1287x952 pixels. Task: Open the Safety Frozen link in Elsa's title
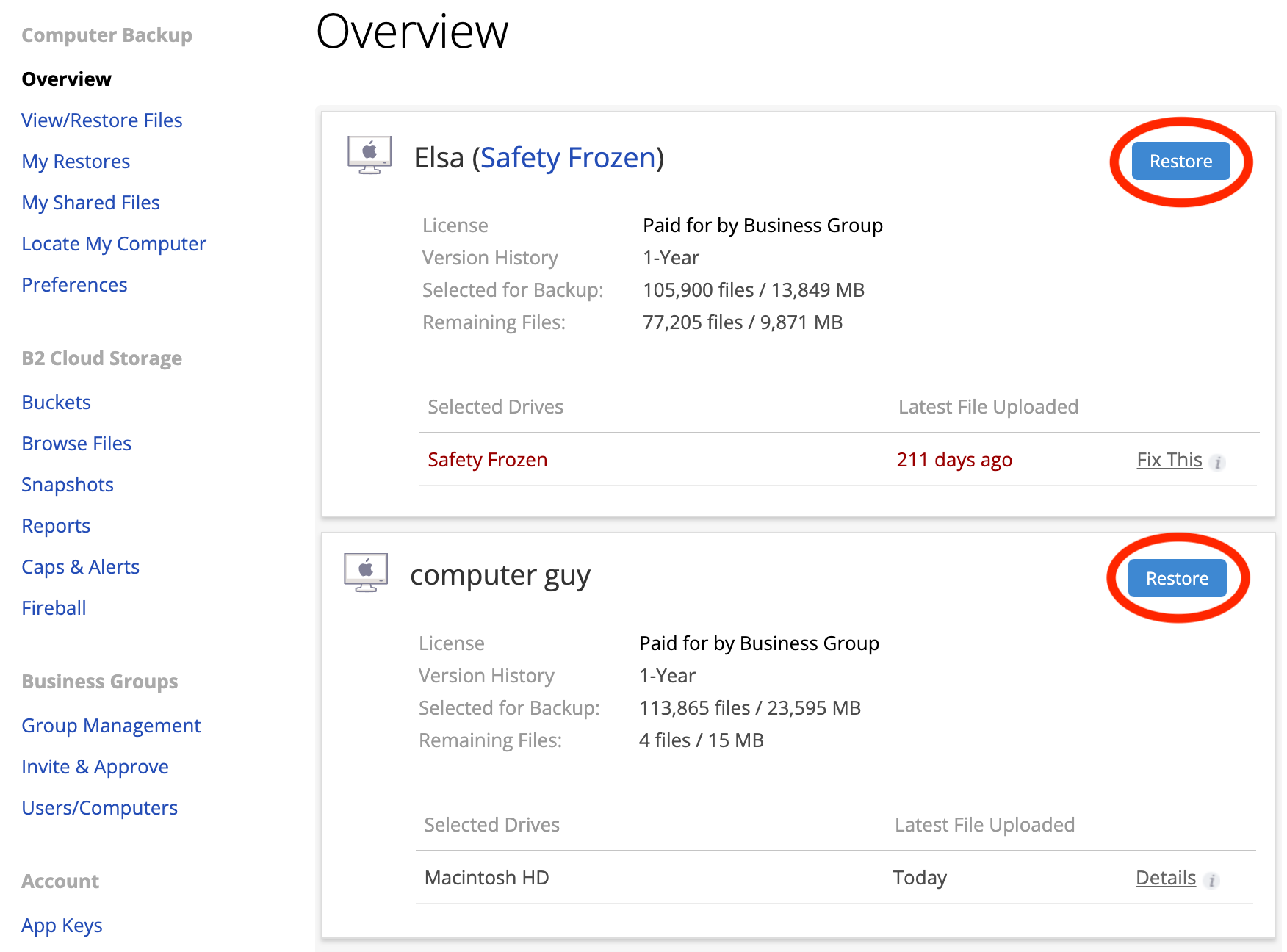tap(568, 158)
